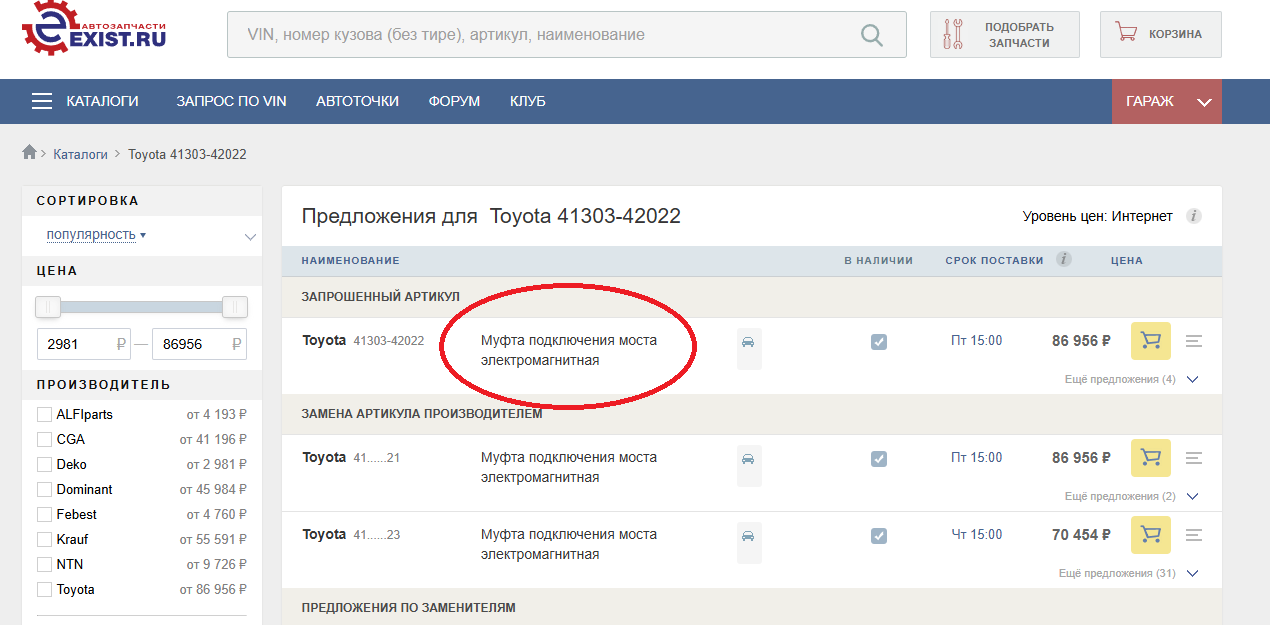Expand Ещё предложения (4)
Viewport: 1270px width, 625px height.
click(x=1131, y=380)
